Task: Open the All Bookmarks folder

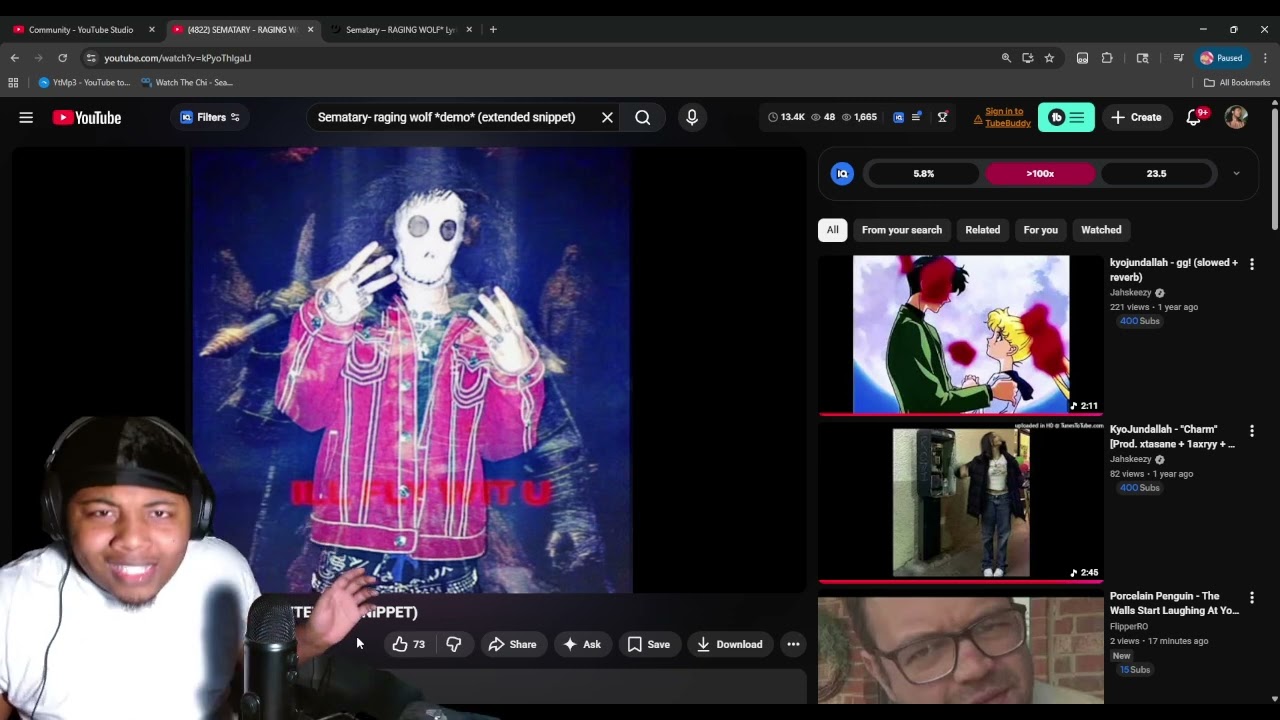Action: click(1237, 82)
